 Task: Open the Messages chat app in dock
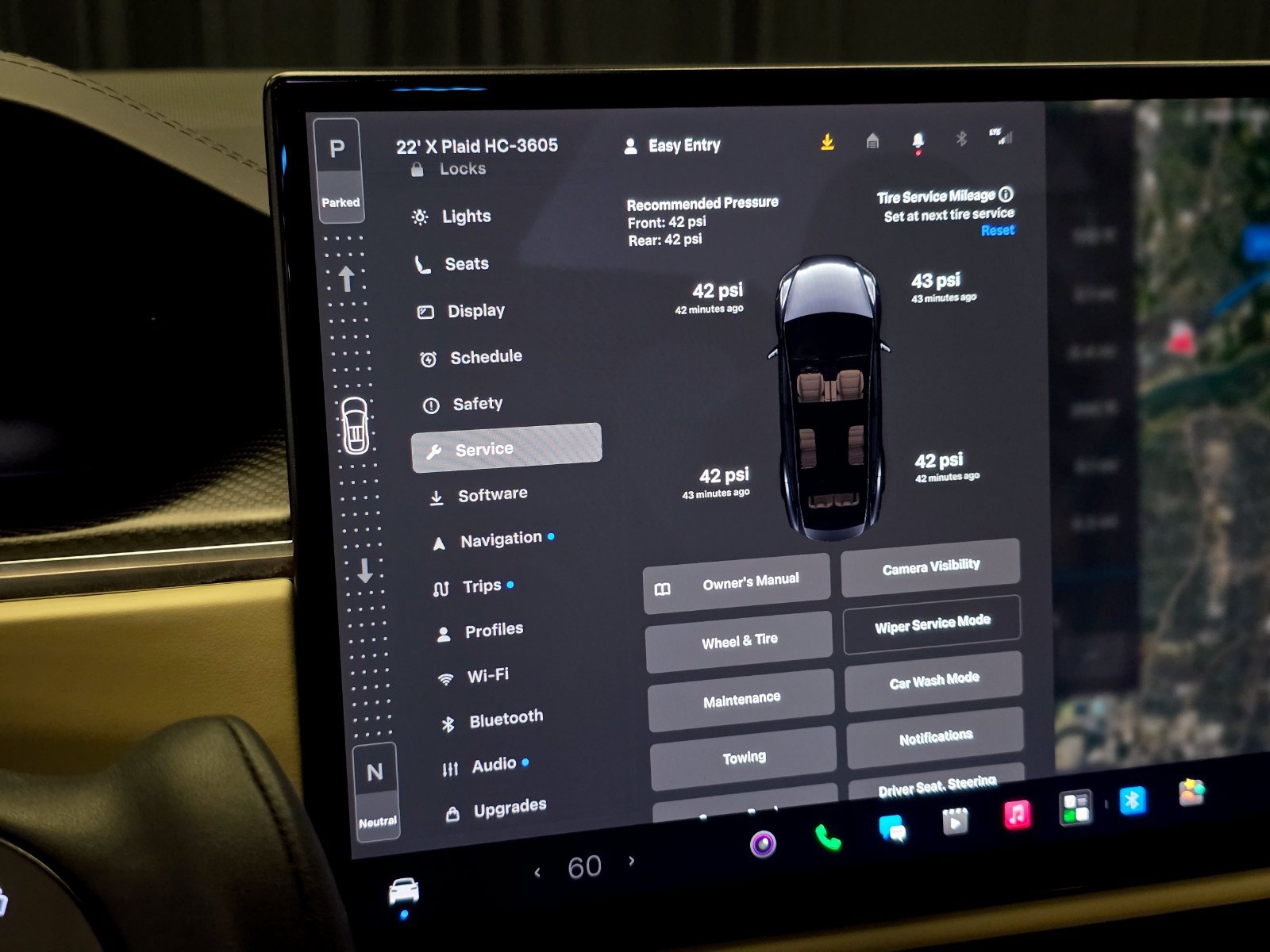[x=893, y=830]
